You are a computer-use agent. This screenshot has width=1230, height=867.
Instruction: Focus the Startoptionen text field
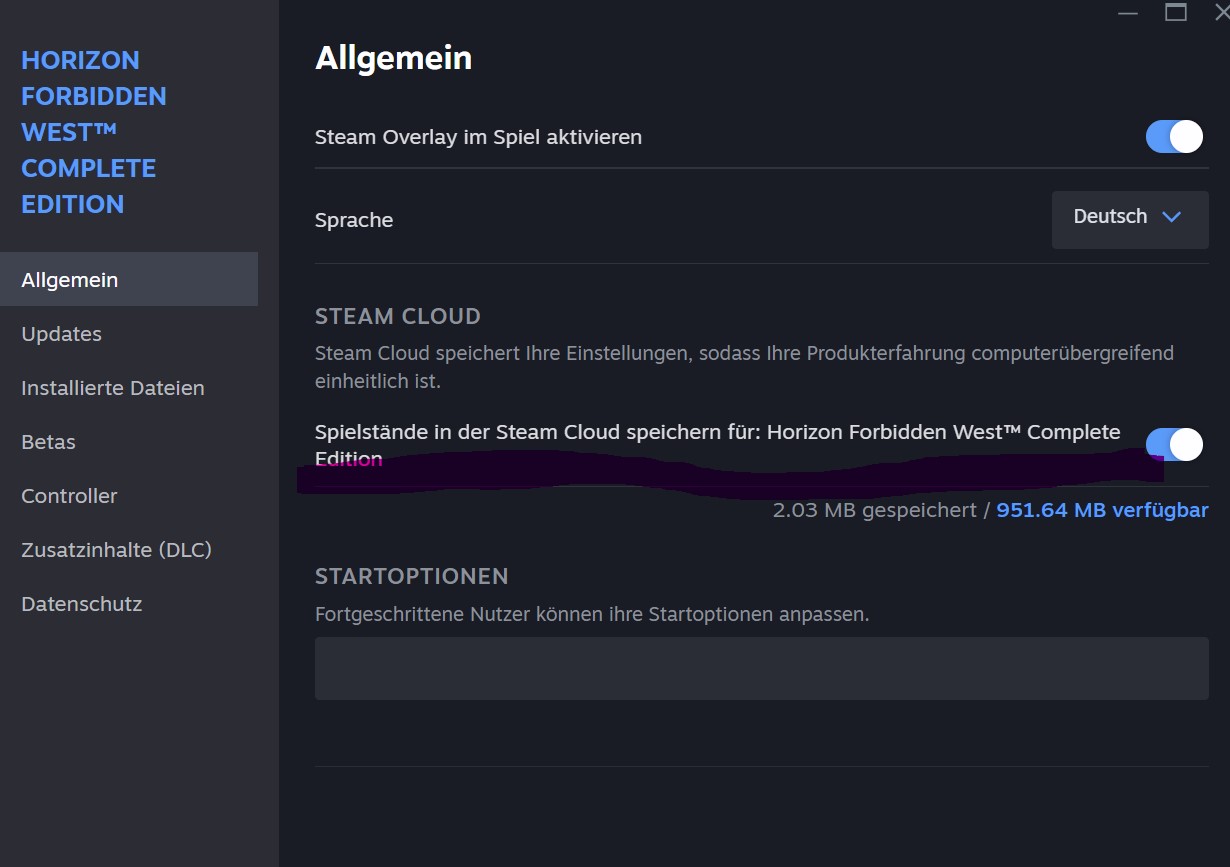coord(761,668)
